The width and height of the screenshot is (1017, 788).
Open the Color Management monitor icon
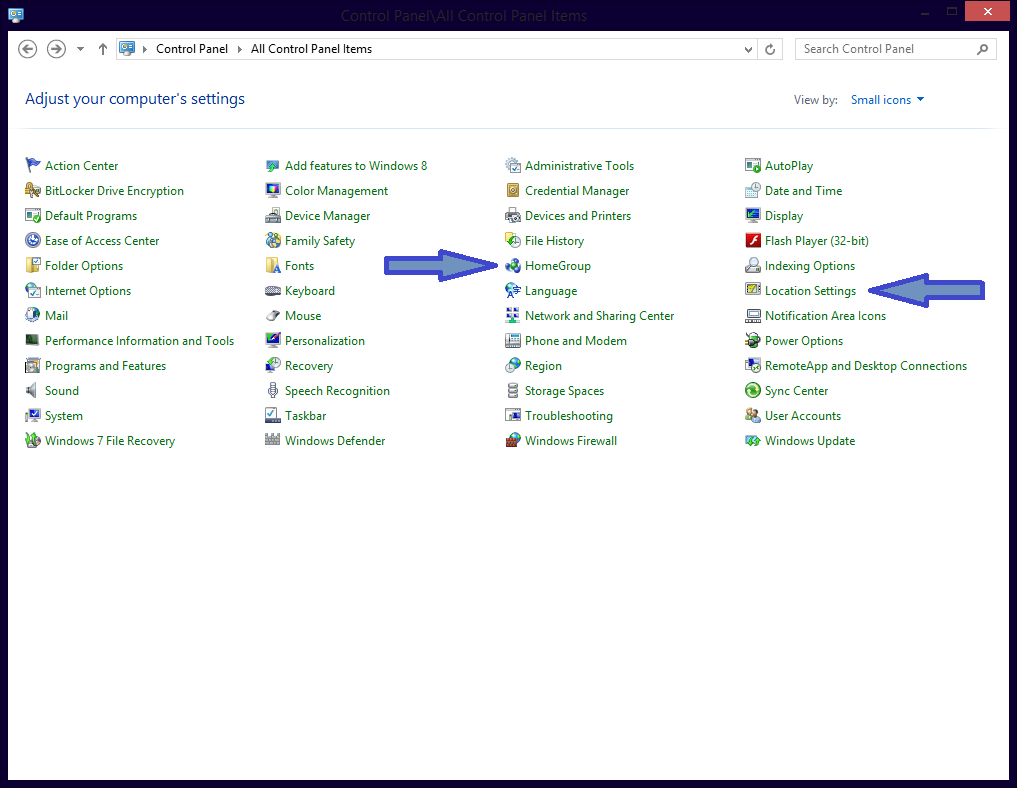pos(272,191)
